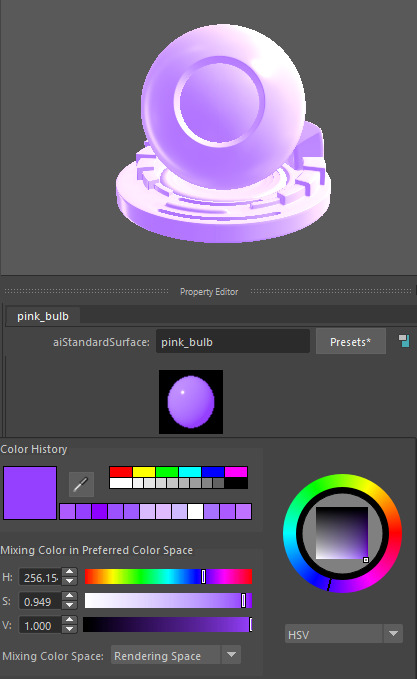Increase saturation with the S up arrow

pos(70,597)
